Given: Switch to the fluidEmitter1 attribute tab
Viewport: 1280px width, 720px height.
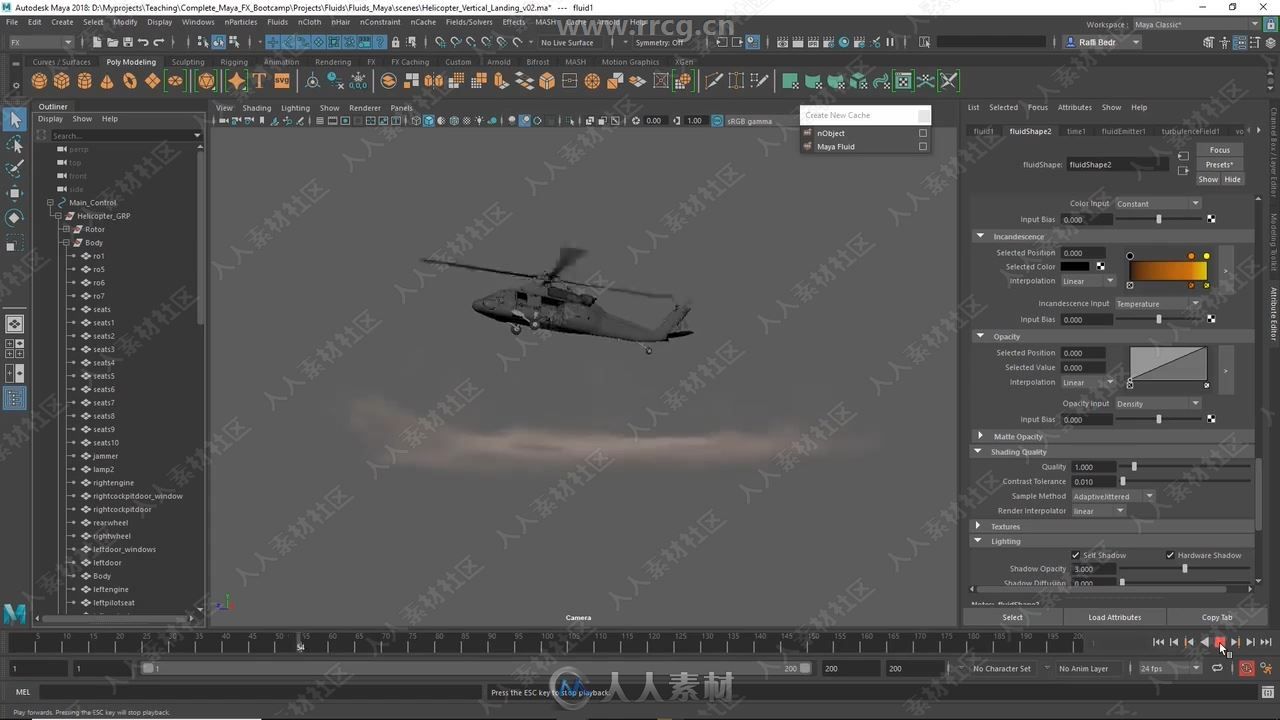Looking at the screenshot, I should pos(1123,131).
